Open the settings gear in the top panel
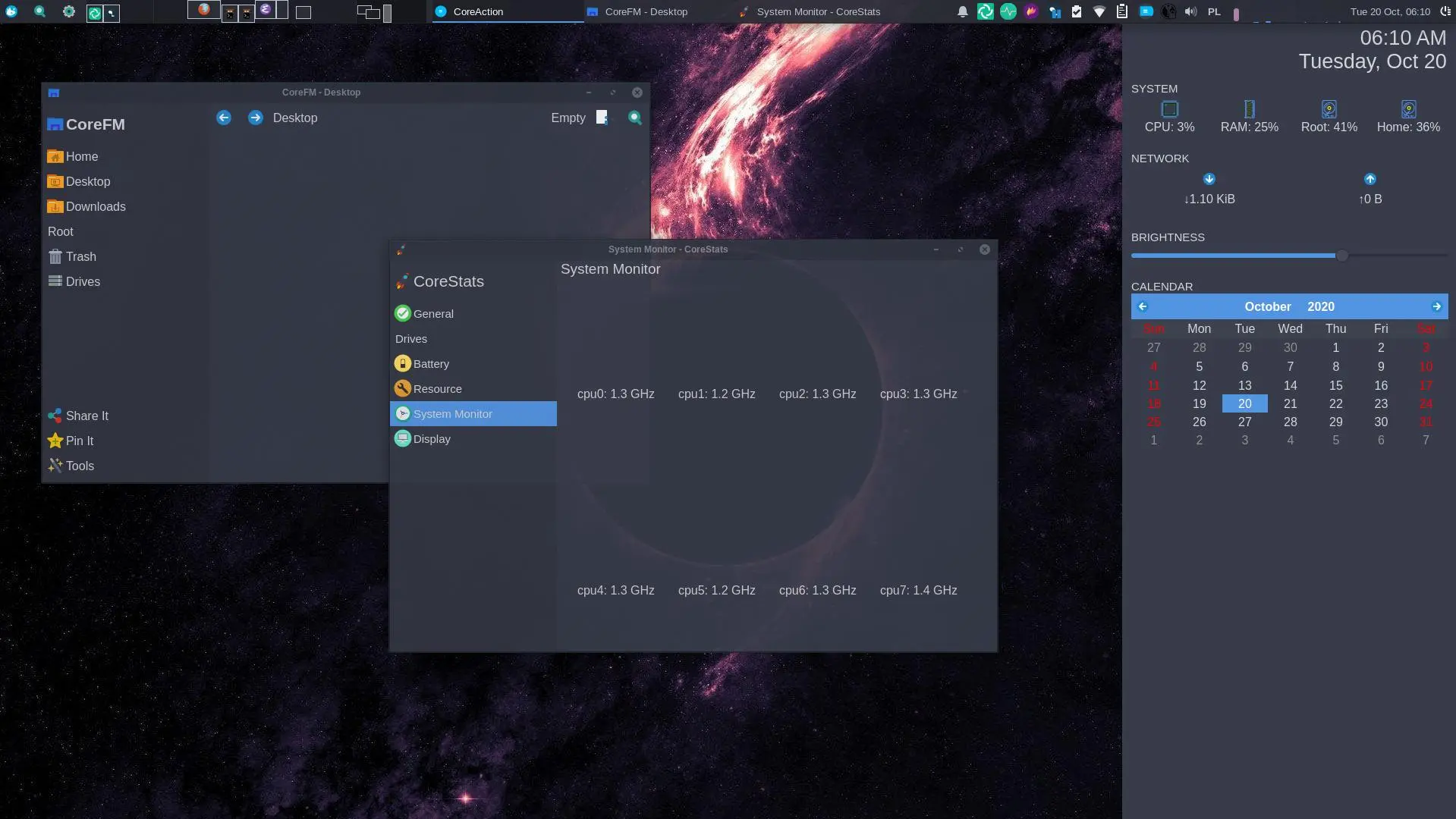1456x819 pixels. coord(68,11)
